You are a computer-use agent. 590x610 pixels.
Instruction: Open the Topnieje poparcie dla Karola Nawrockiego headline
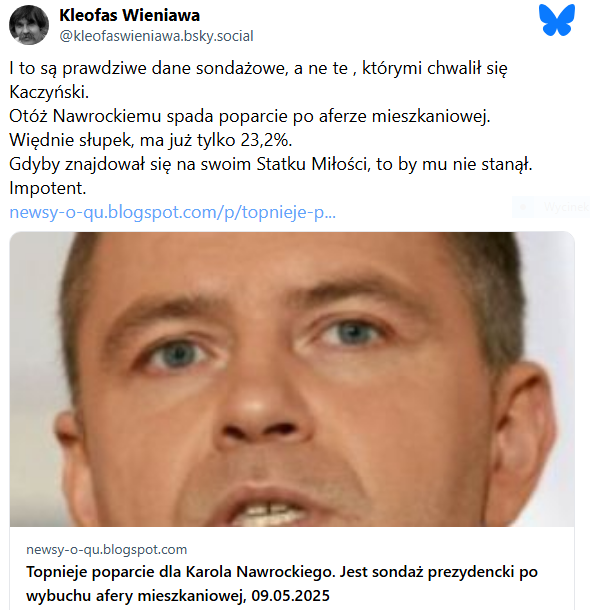coord(282,584)
